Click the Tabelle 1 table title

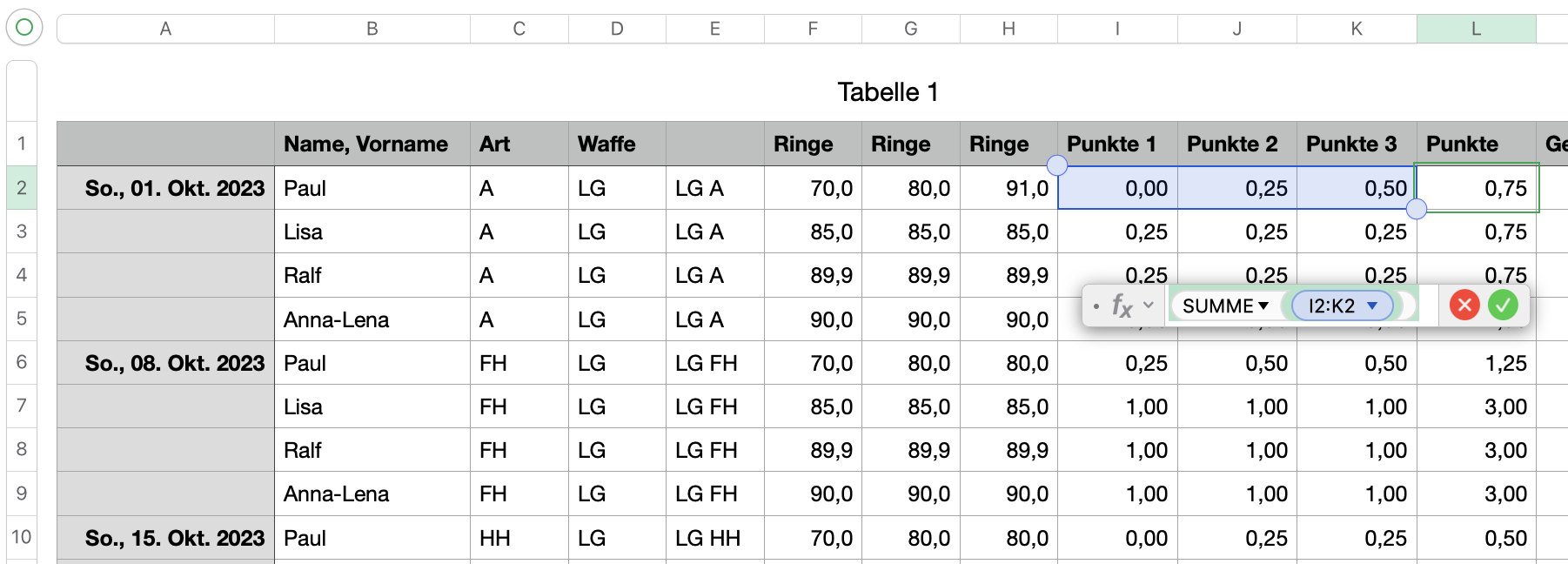point(888,92)
